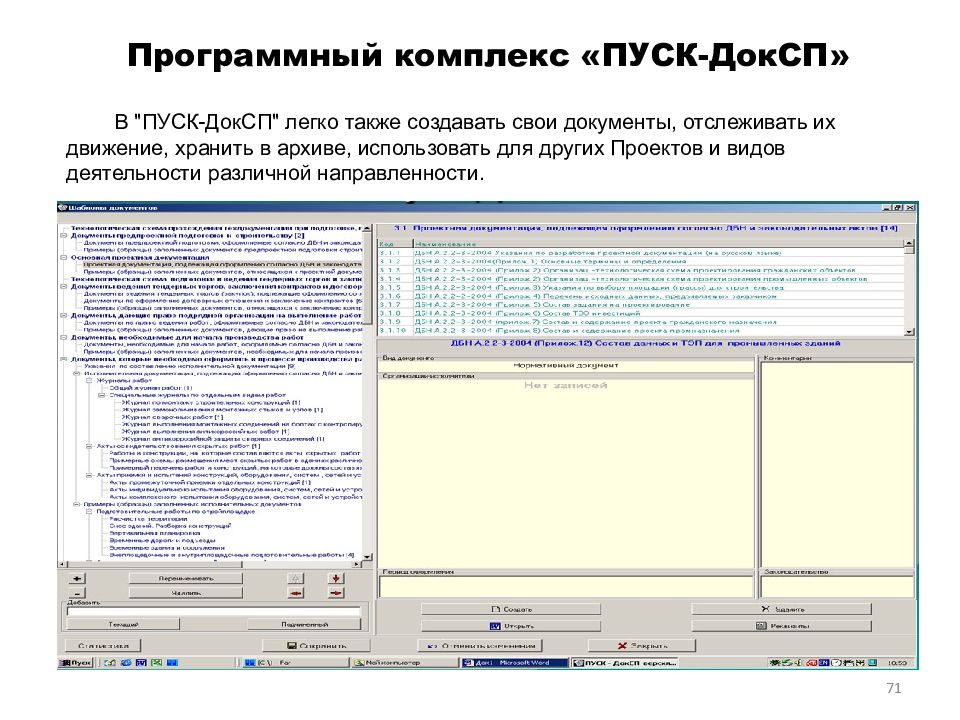Select table row with code 3.1.2
Screen dimensions: 960x720
tap(640, 261)
